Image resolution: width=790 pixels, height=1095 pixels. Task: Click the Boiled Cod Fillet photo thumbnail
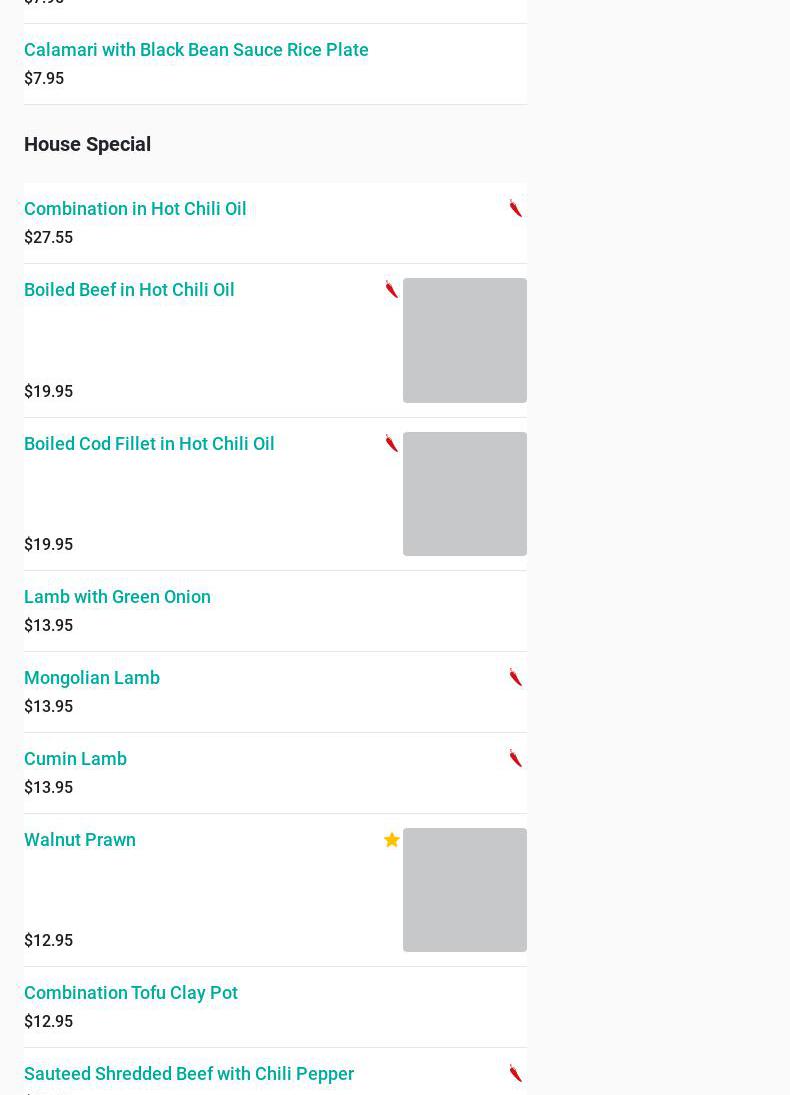(464, 494)
